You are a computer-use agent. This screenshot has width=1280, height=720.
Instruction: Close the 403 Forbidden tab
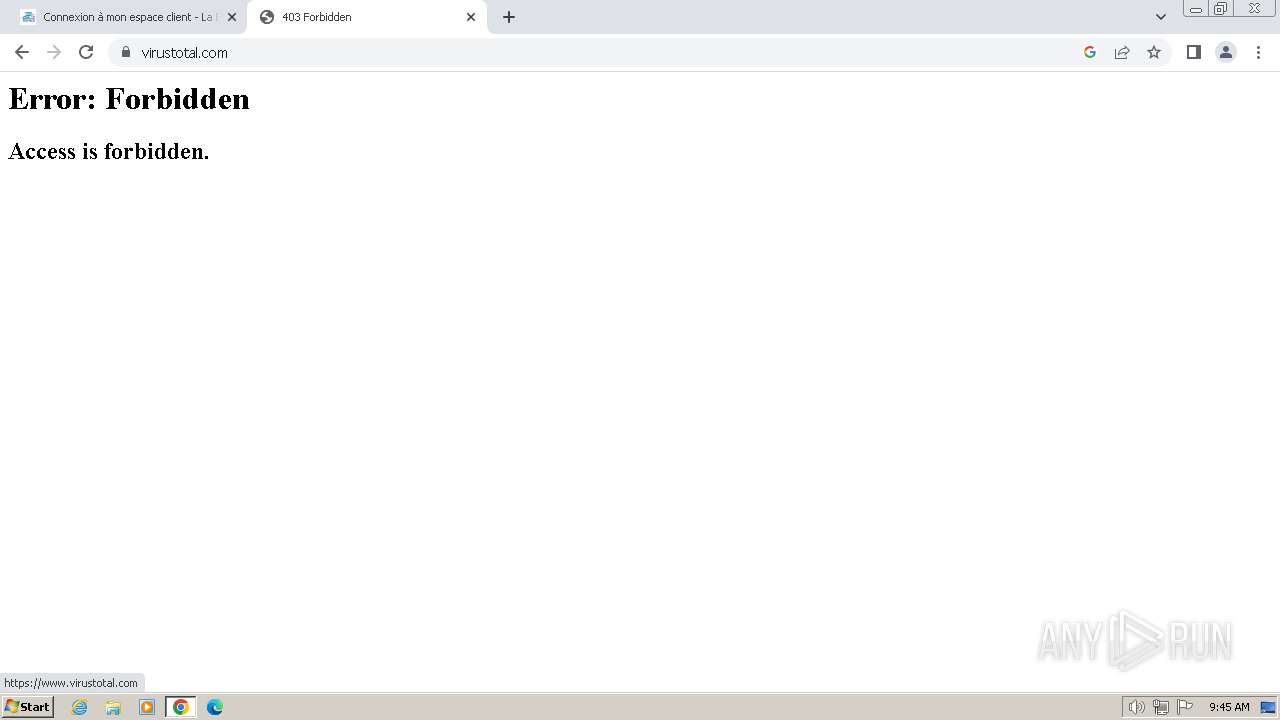pos(471,17)
